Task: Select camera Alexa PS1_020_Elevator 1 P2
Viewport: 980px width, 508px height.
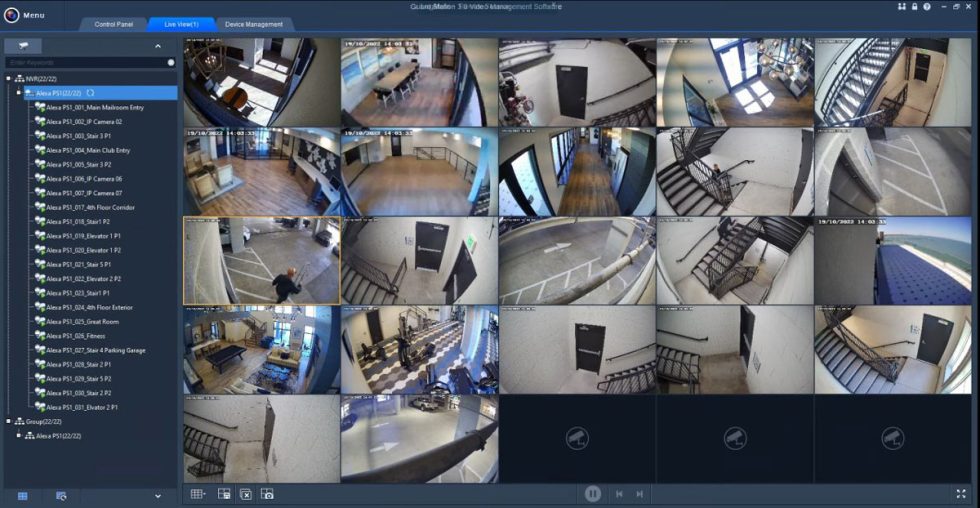Action: pyautogui.click(x=84, y=250)
